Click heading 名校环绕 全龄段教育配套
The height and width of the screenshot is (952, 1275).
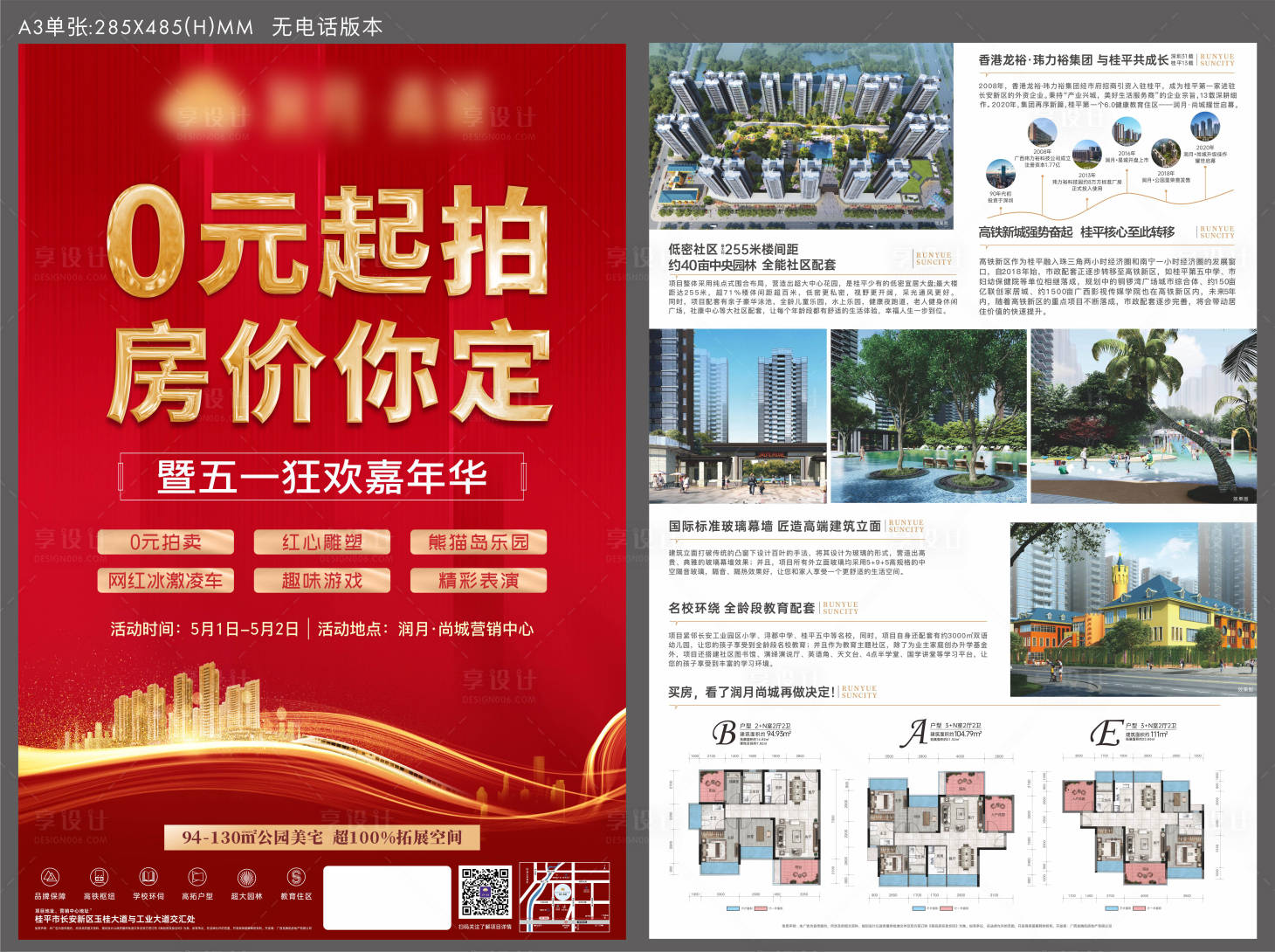[x=741, y=608]
